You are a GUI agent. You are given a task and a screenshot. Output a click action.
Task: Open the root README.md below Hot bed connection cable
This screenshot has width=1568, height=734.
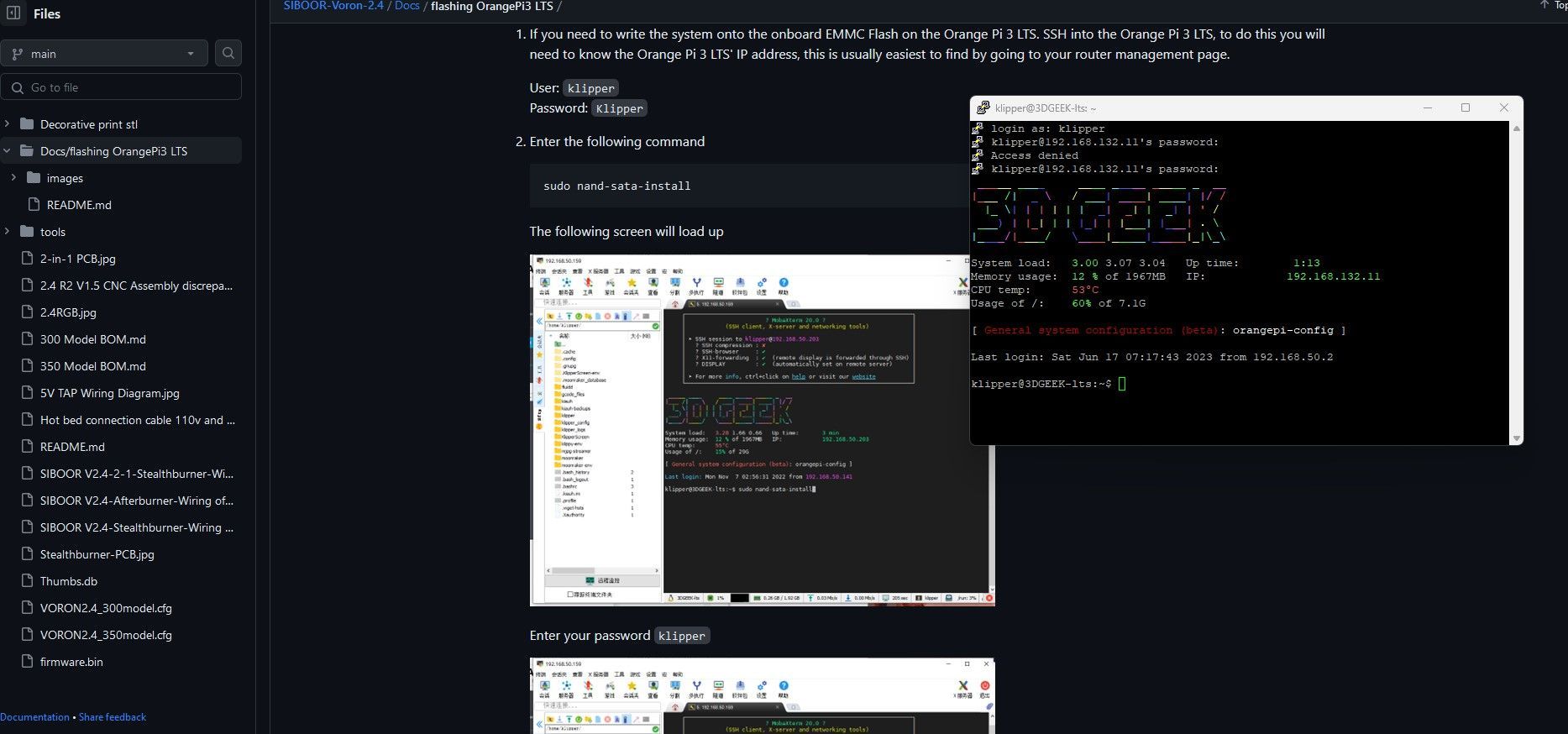click(x=72, y=447)
